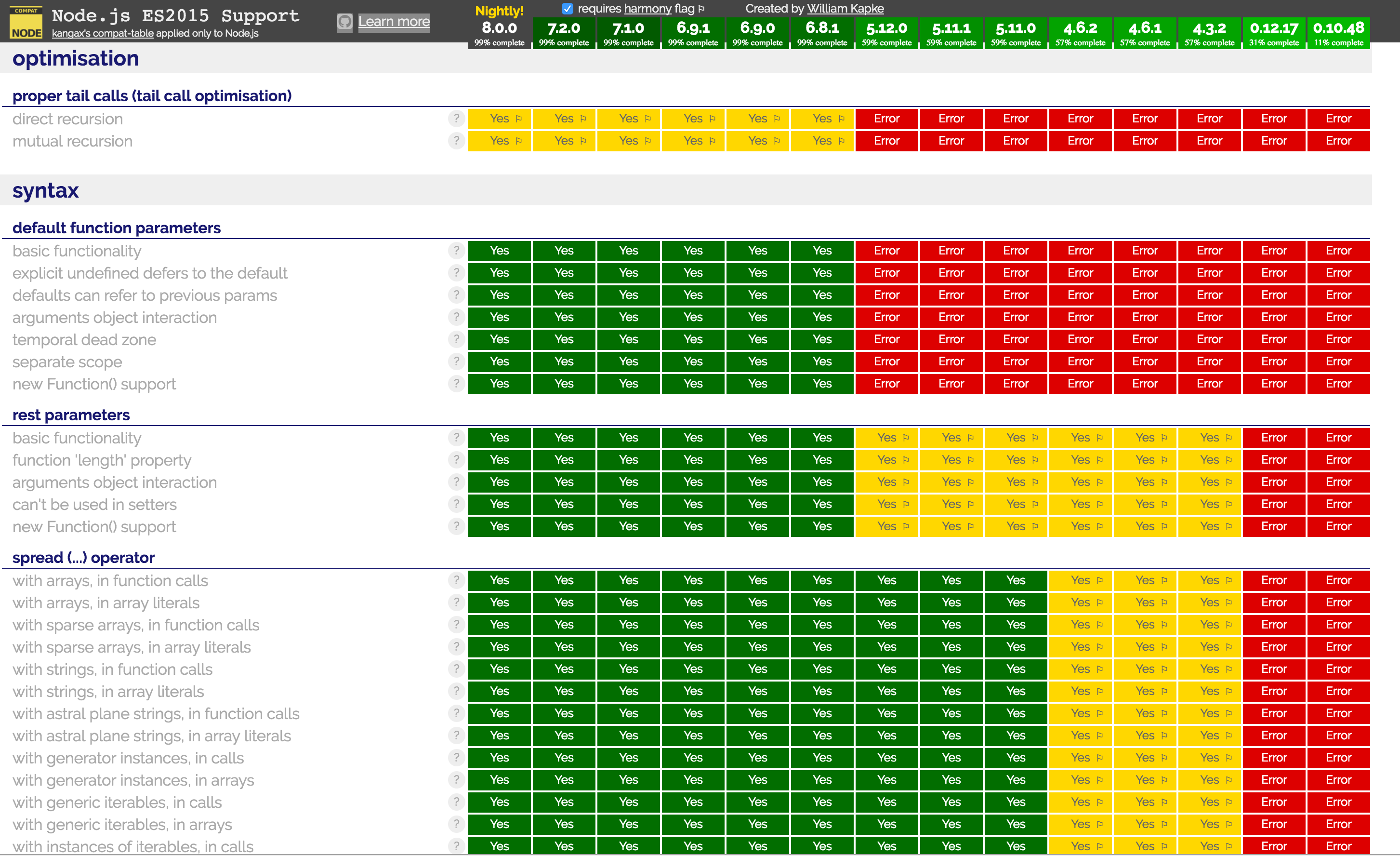Click the flag icon next to harmony flag label
This screenshot has height=856, width=1400.
coord(702,9)
